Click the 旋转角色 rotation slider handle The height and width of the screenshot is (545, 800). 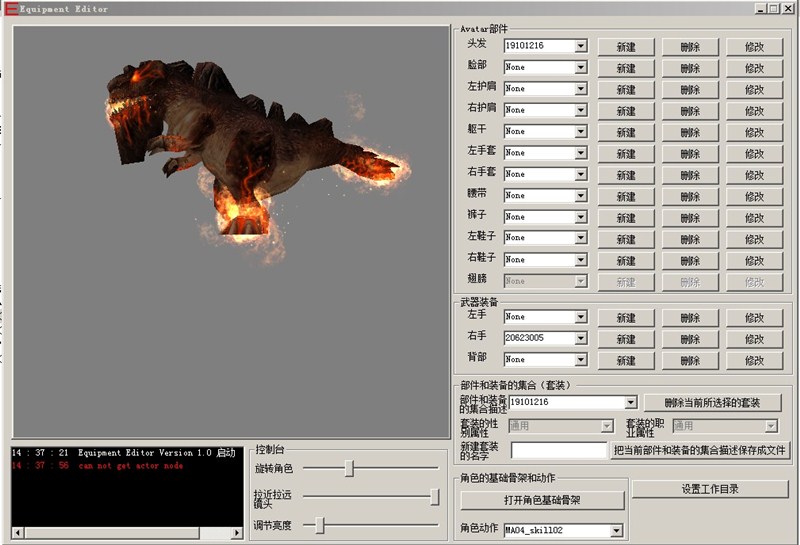pyautogui.click(x=349, y=468)
